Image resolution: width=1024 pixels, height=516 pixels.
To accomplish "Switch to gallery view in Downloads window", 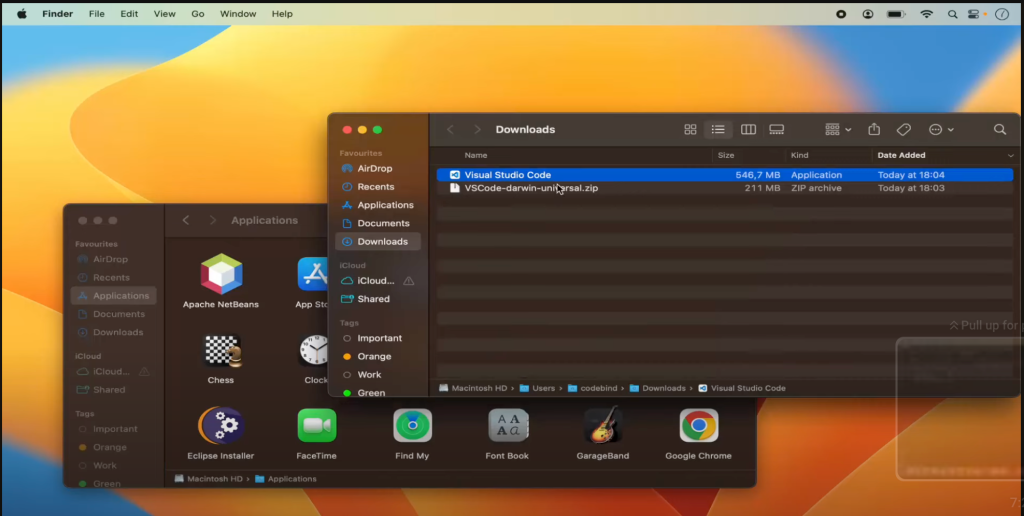I will [x=777, y=130].
